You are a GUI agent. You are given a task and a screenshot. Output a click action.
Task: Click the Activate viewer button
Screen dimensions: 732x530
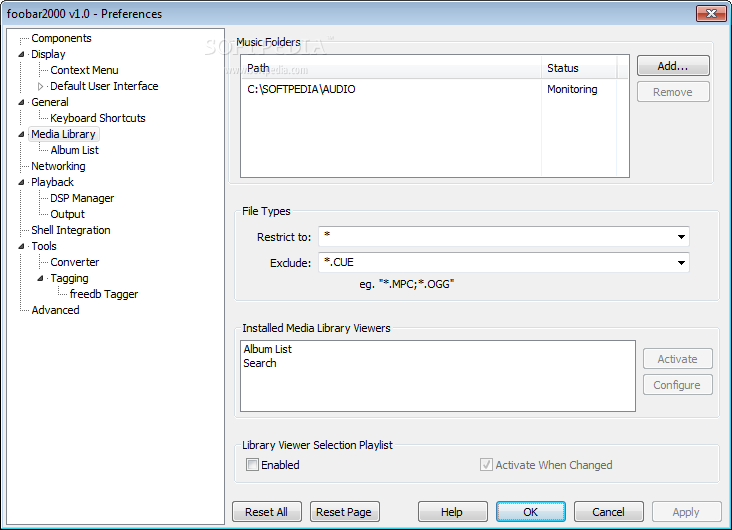(677, 359)
